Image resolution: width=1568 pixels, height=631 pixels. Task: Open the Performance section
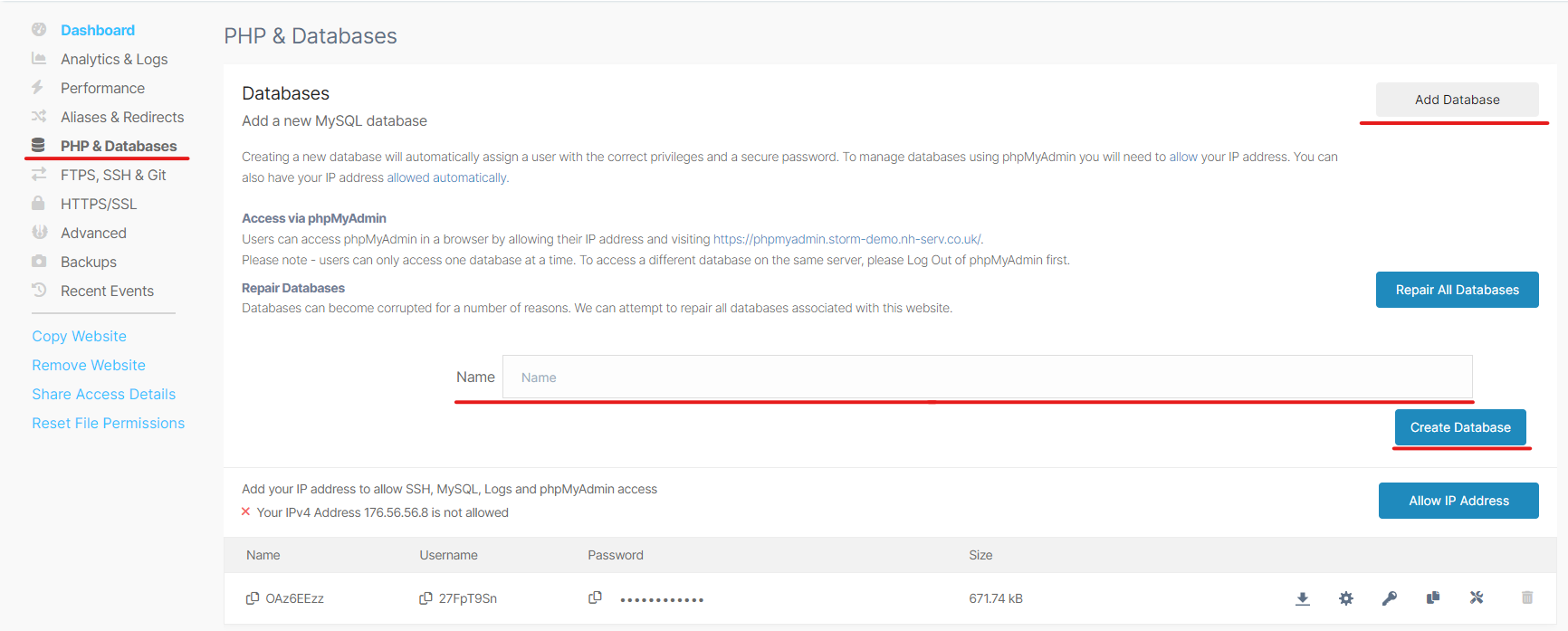click(102, 88)
